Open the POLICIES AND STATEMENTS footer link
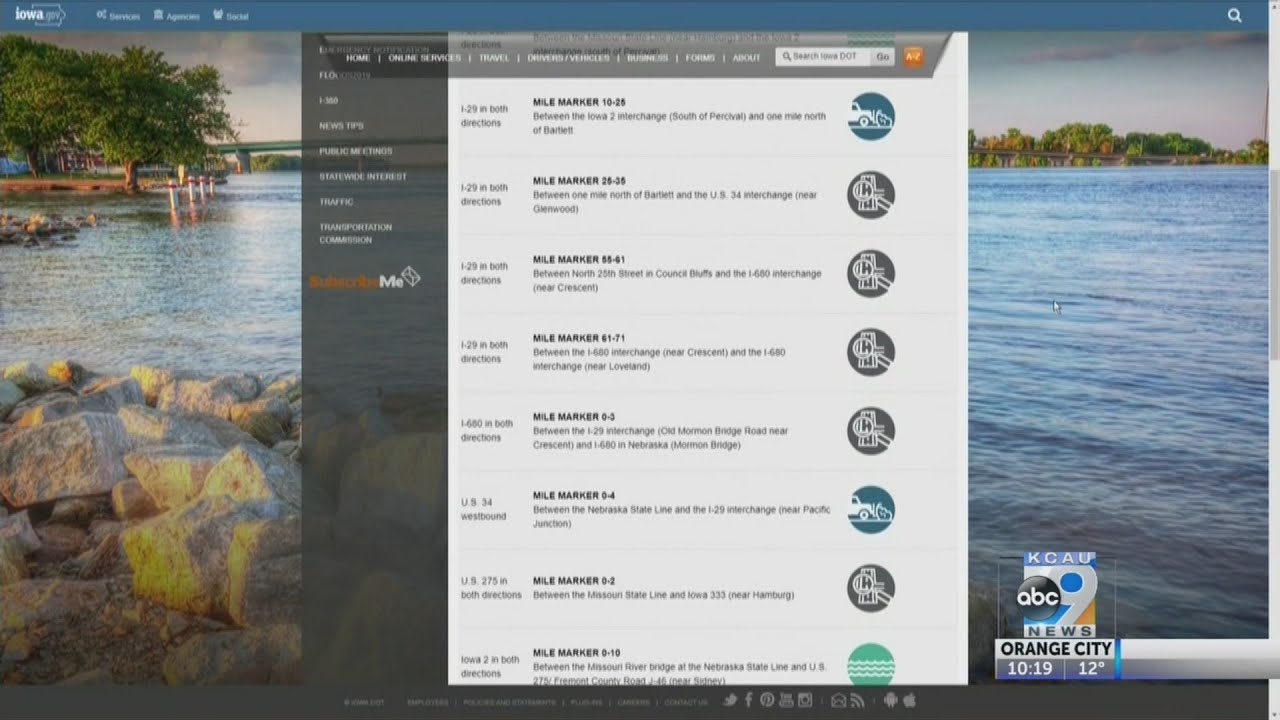Image resolution: width=1280 pixels, height=720 pixels. (x=509, y=703)
